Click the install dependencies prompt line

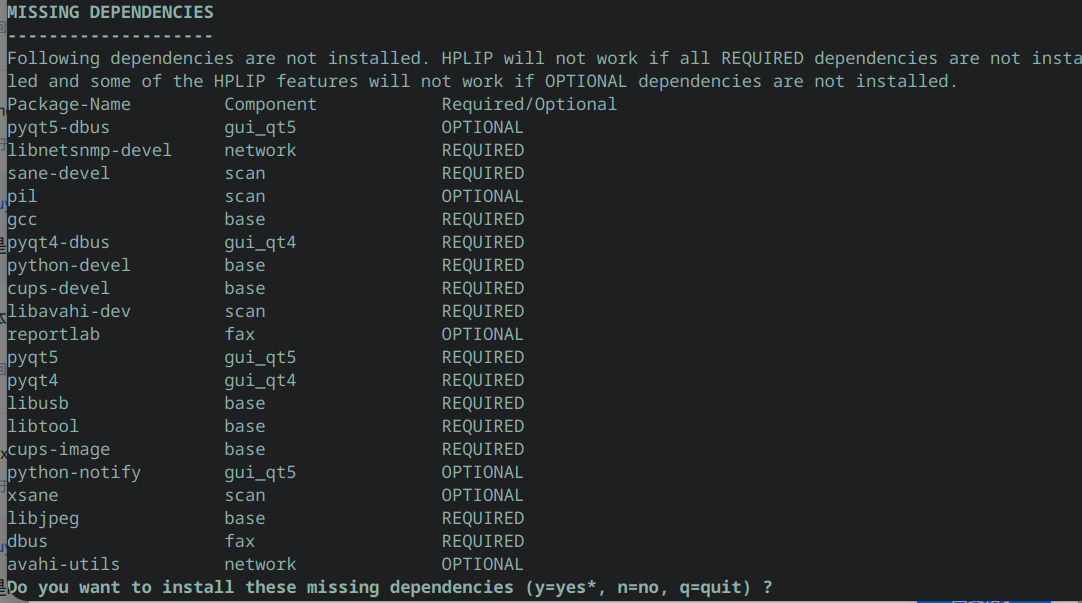(x=390, y=587)
